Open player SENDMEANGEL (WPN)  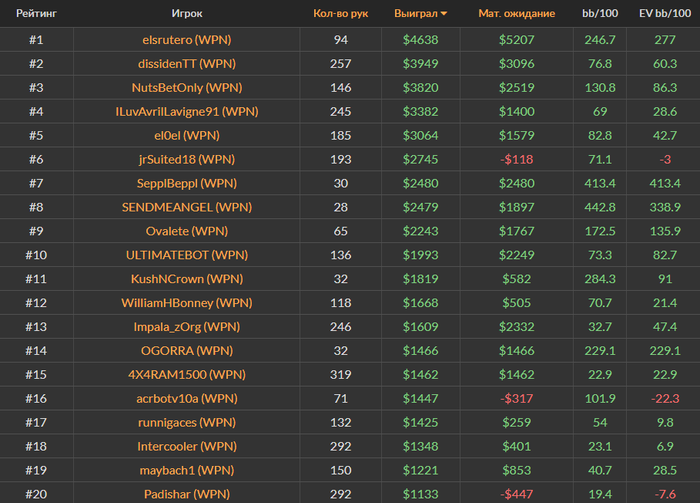tap(187, 207)
